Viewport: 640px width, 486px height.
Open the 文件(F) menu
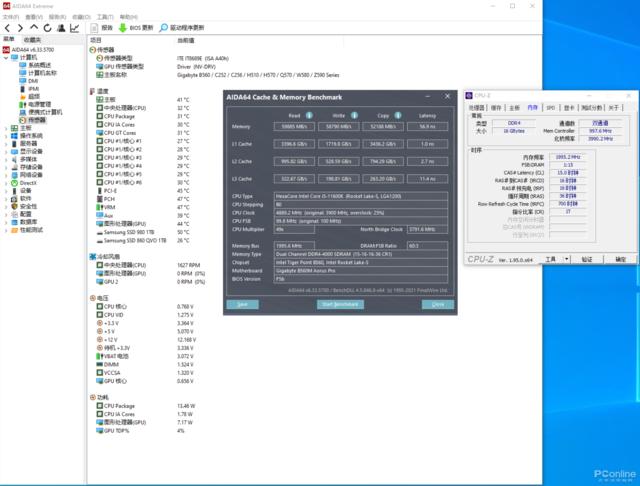11,17
